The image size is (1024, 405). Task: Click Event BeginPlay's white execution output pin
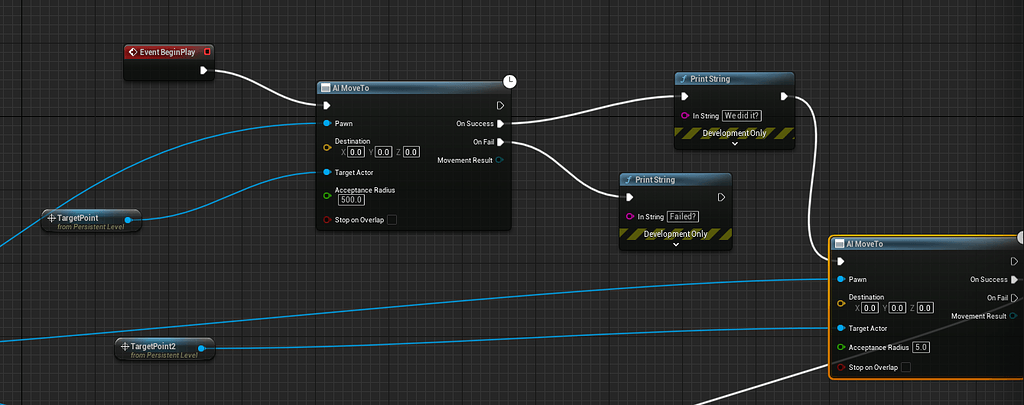[x=204, y=71]
